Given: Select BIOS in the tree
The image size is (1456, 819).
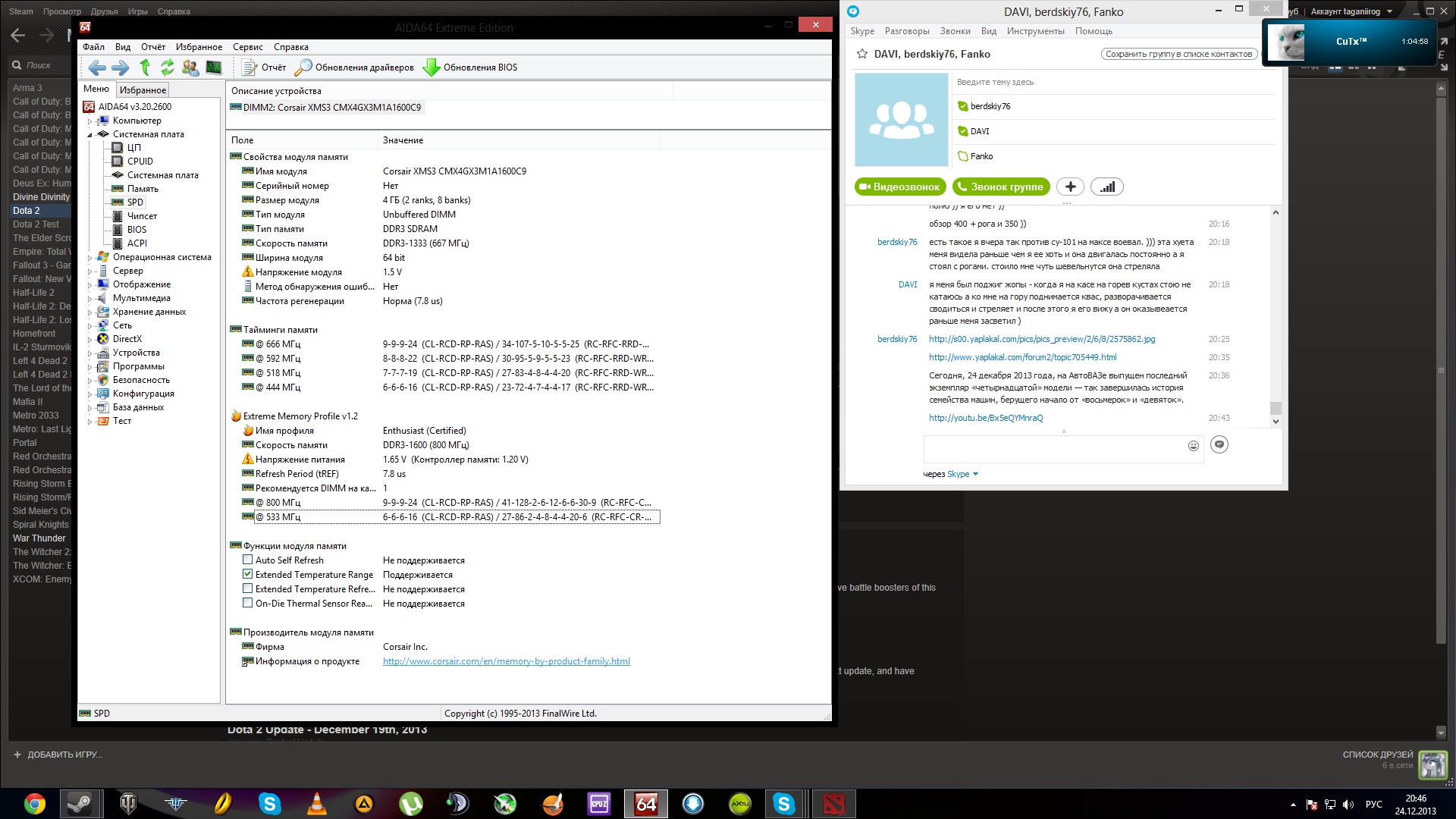Looking at the screenshot, I should [136, 230].
